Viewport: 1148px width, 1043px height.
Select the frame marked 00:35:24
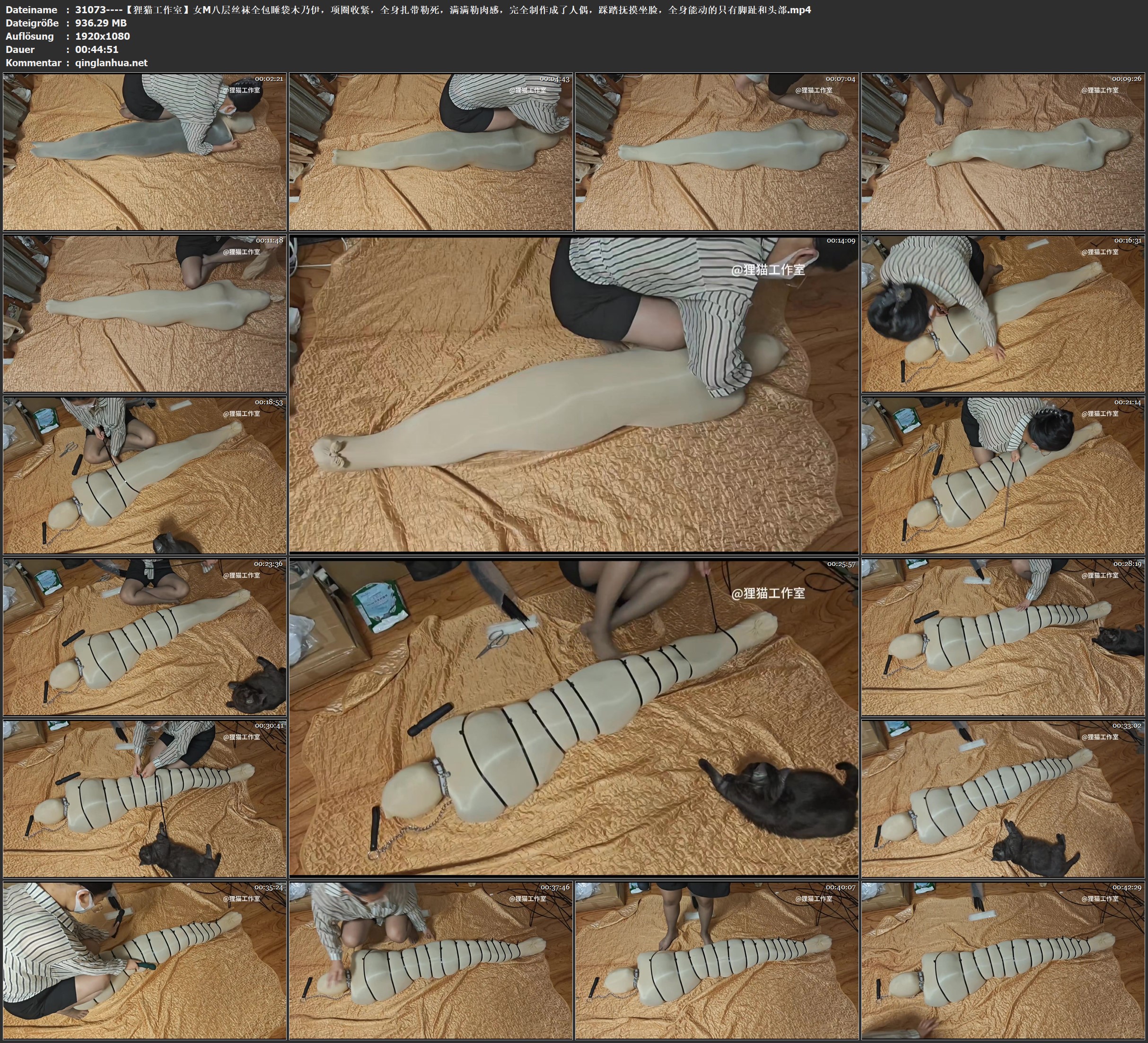pyautogui.click(x=145, y=960)
